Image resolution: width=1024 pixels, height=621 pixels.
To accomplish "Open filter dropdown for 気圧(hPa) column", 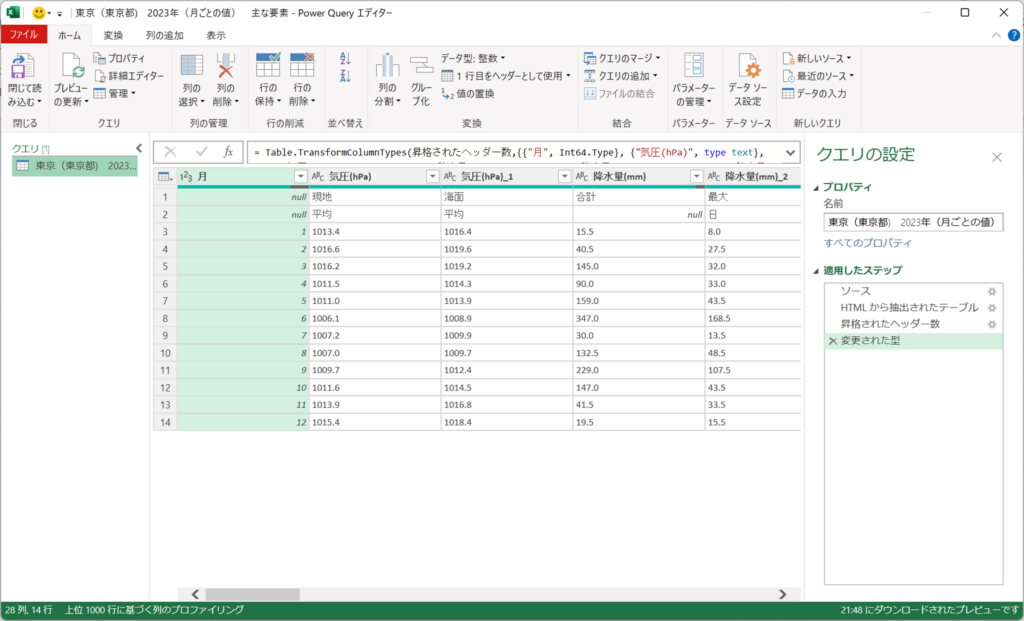I will (432, 176).
